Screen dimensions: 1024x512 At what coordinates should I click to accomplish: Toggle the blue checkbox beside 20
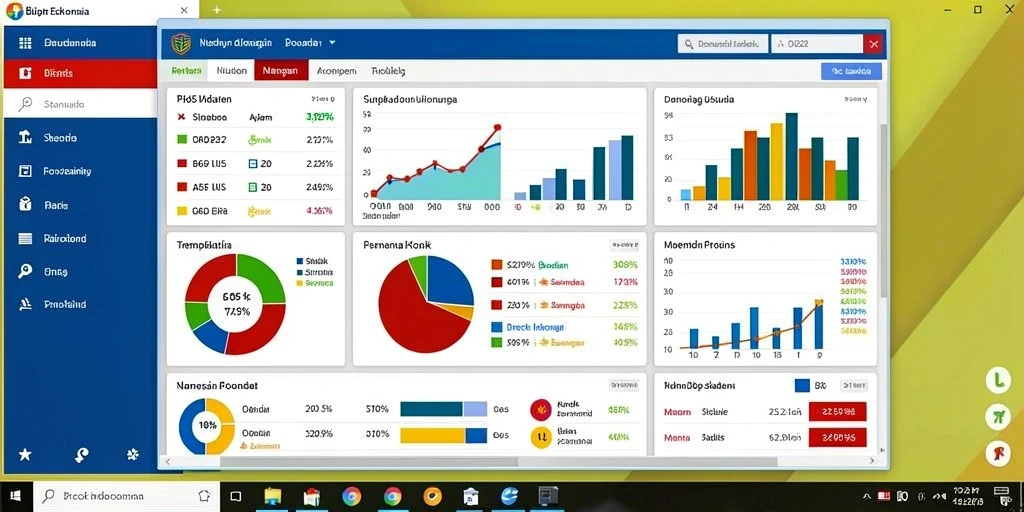(253, 164)
